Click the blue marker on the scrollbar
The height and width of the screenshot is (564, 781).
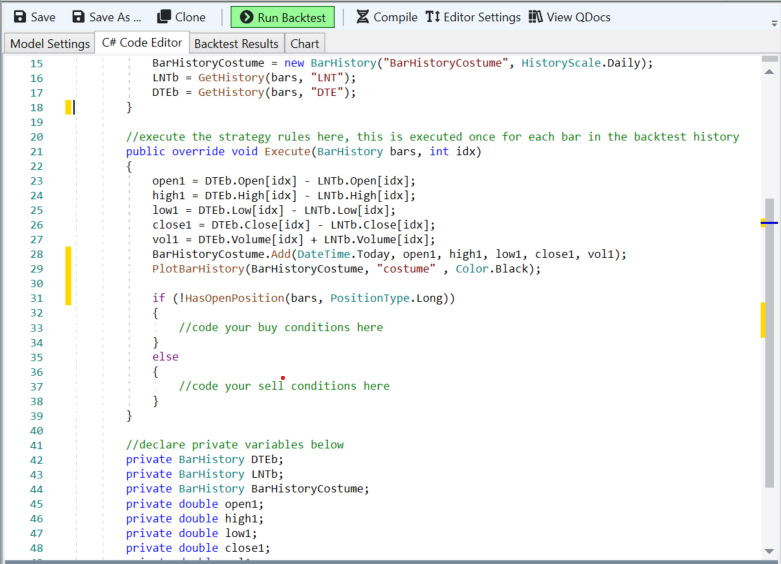768,221
